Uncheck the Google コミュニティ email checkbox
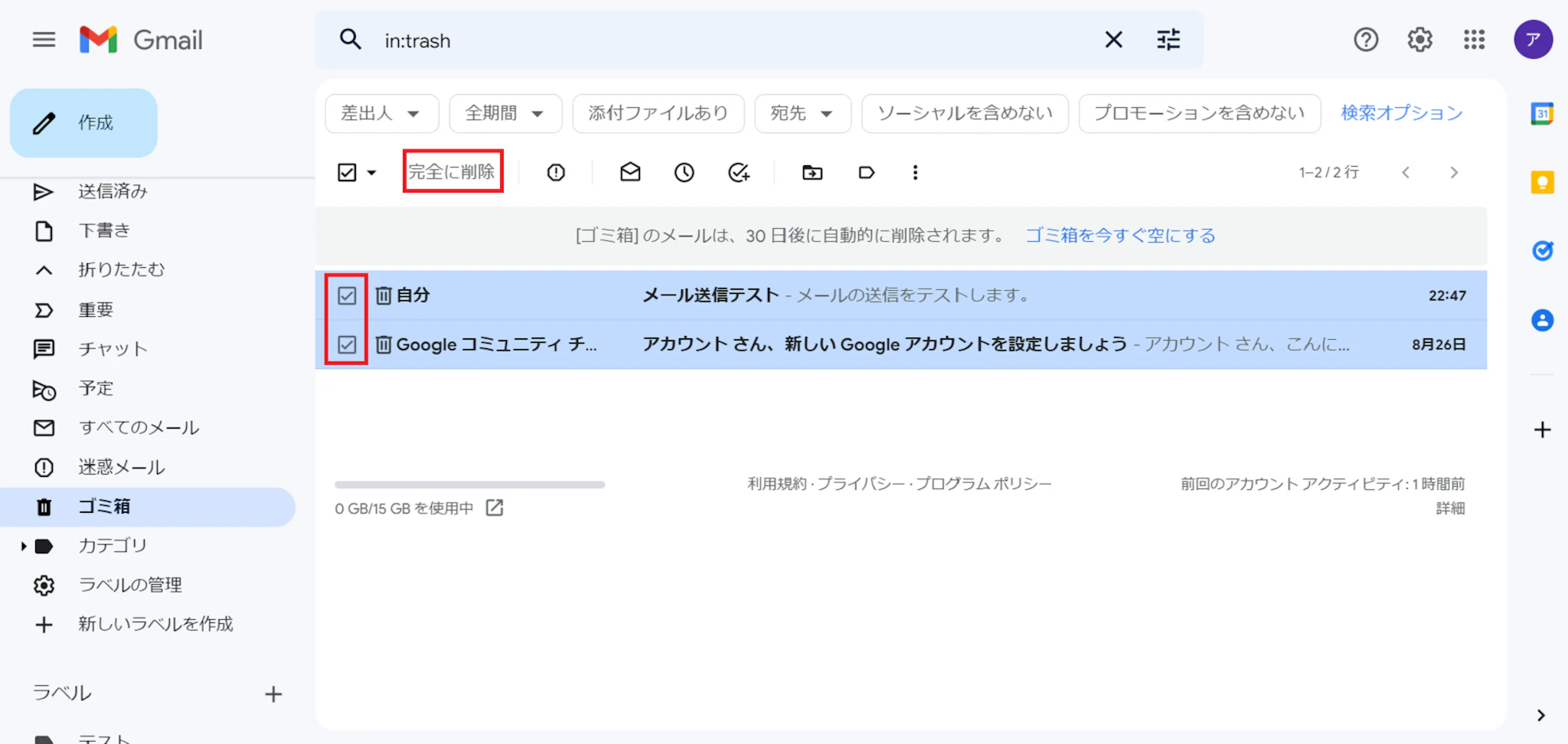The width and height of the screenshot is (1568, 744). (x=347, y=344)
